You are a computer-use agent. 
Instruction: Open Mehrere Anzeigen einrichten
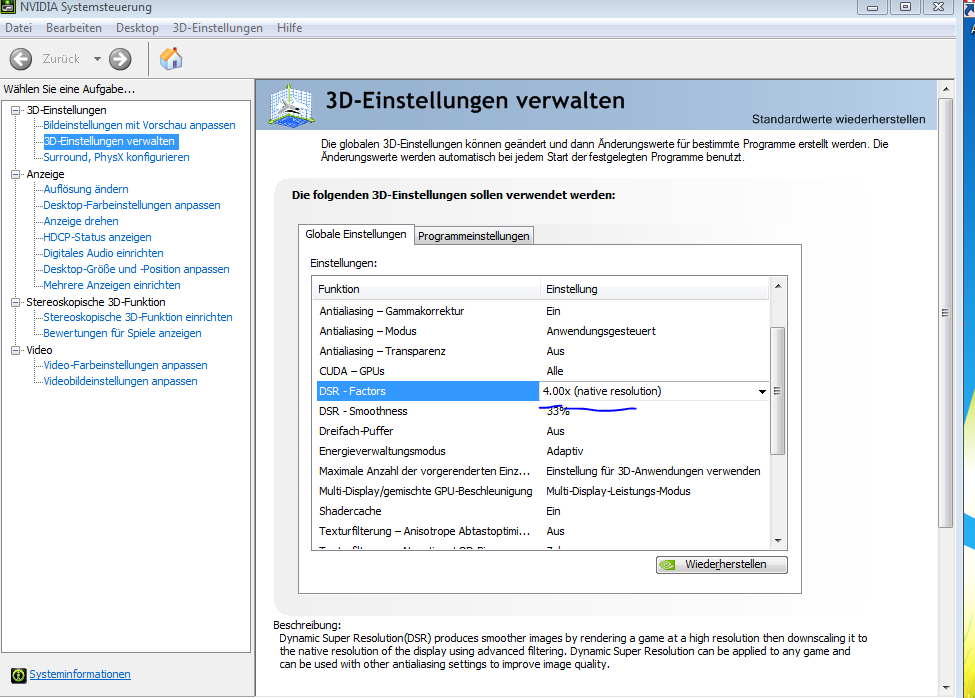112,285
